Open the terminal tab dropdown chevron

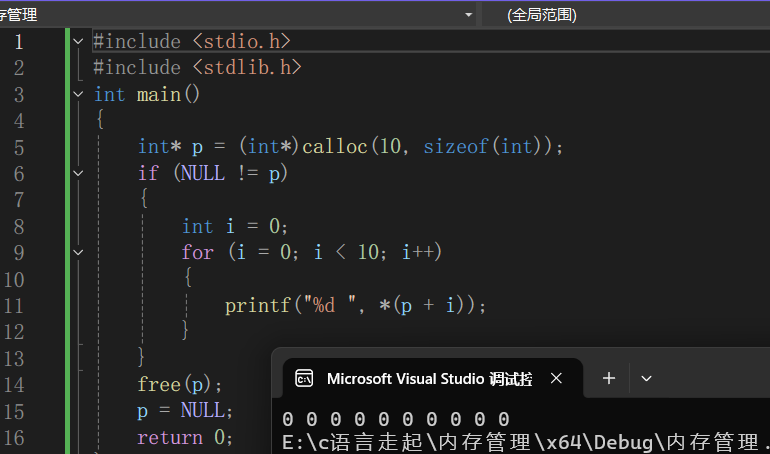pyautogui.click(x=646, y=378)
